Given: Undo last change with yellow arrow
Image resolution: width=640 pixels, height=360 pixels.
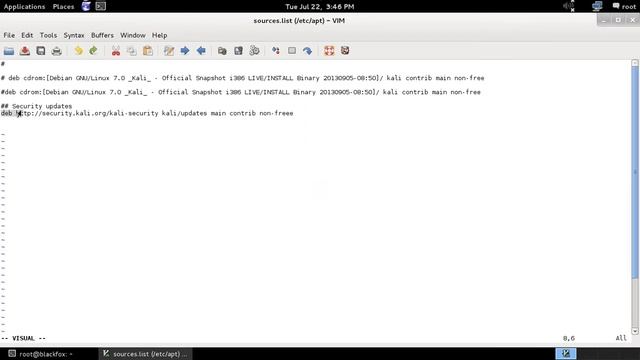Looking at the screenshot, I should pyautogui.click(x=78, y=51).
